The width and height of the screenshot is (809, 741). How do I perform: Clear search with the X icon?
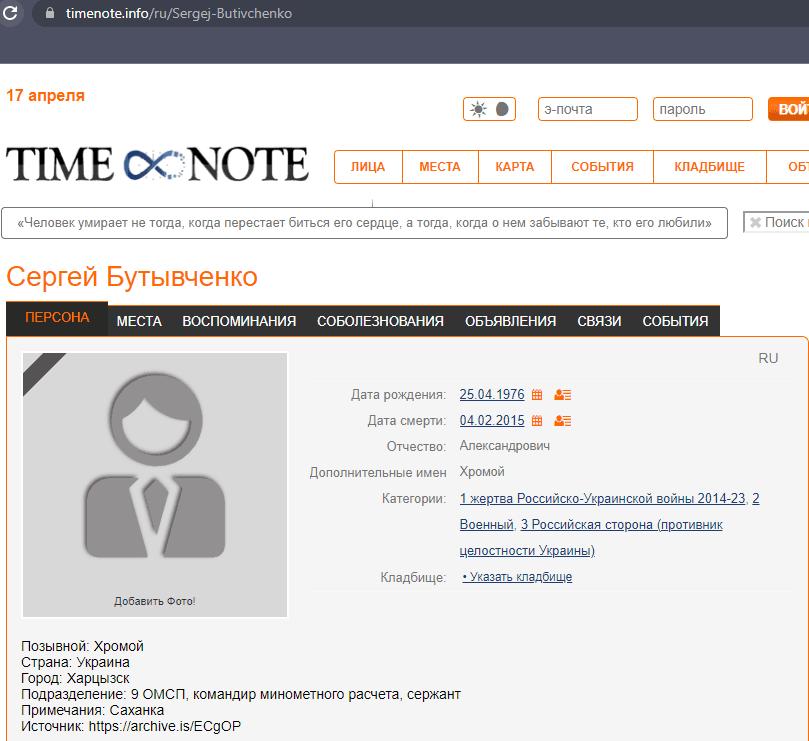755,222
